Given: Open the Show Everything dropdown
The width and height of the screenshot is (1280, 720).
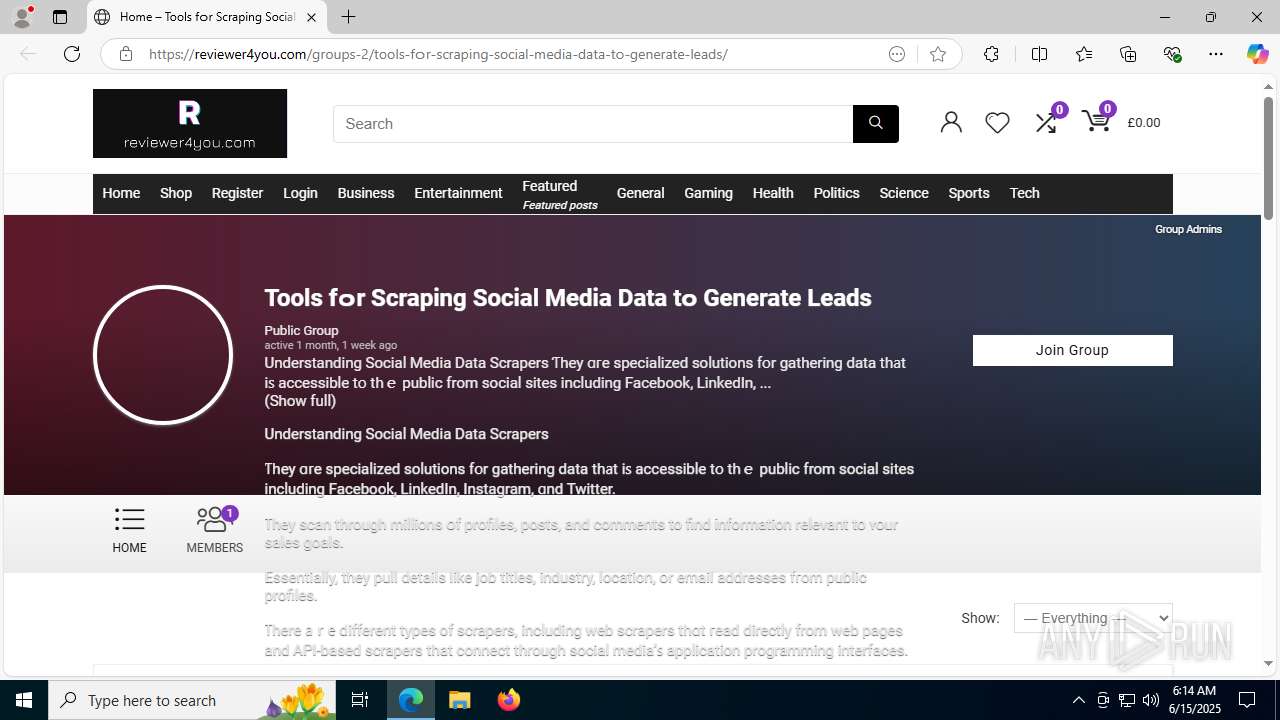Looking at the screenshot, I should [x=1093, y=618].
